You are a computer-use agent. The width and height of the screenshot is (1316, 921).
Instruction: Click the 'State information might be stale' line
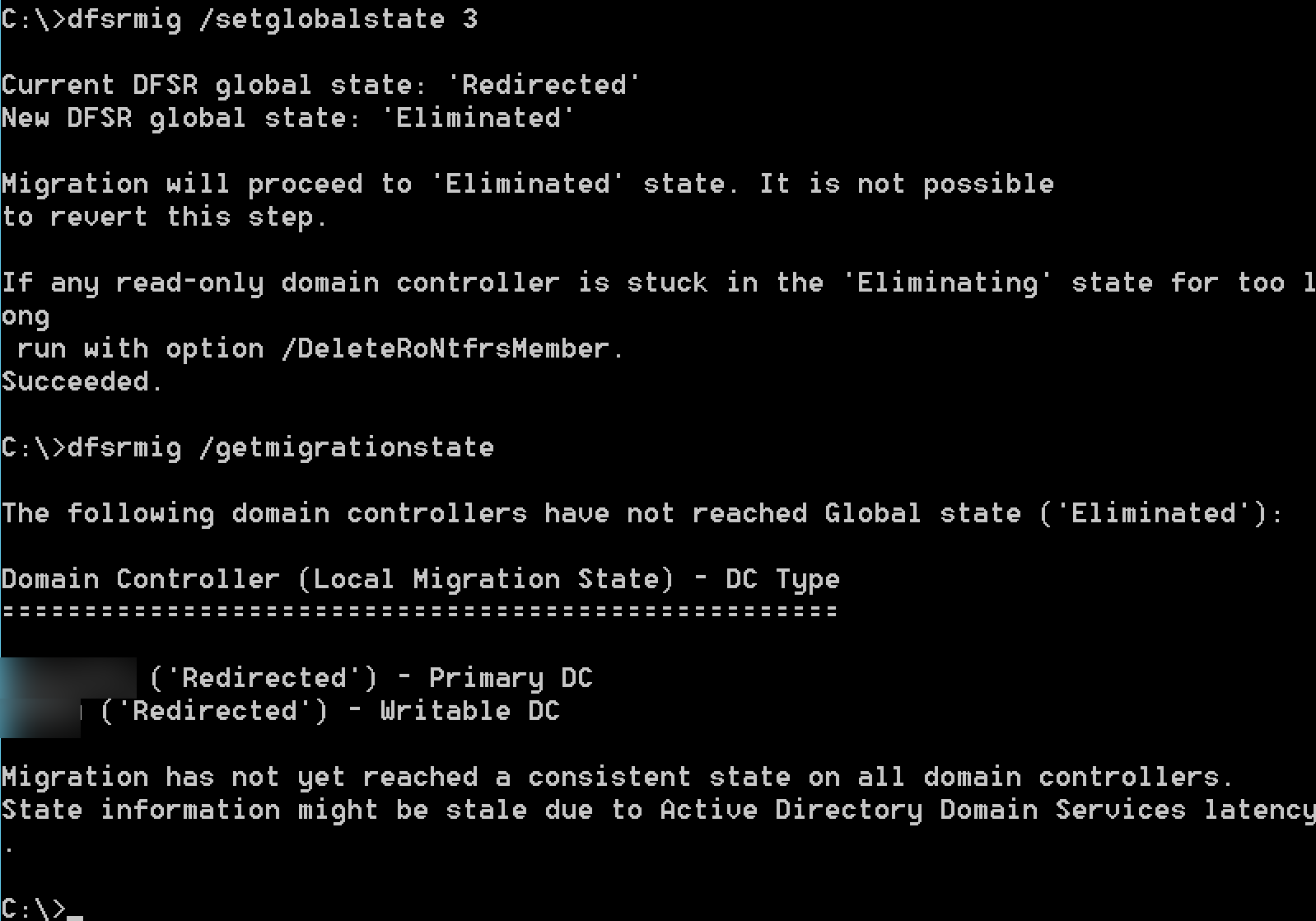click(x=658, y=810)
